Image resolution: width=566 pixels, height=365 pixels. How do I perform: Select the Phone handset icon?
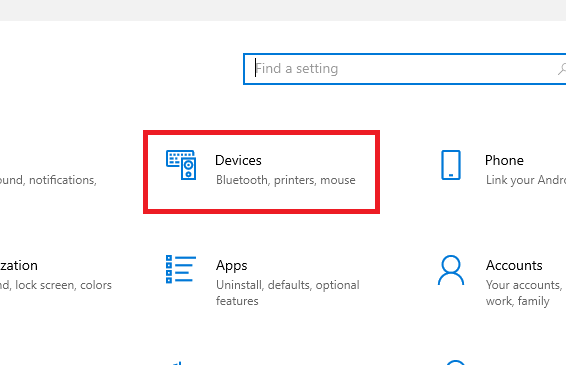(x=451, y=165)
